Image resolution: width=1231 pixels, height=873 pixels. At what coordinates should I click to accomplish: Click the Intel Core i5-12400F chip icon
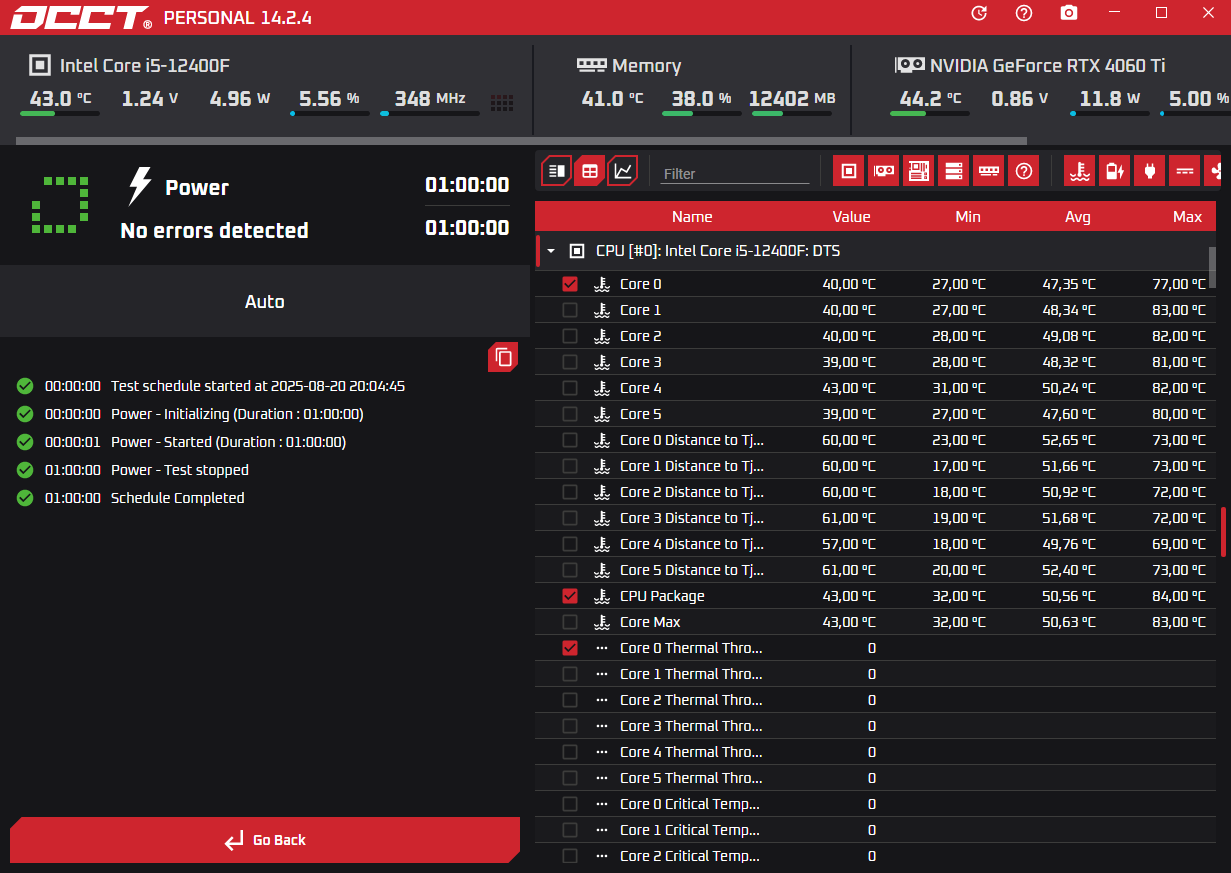tap(39, 65)
